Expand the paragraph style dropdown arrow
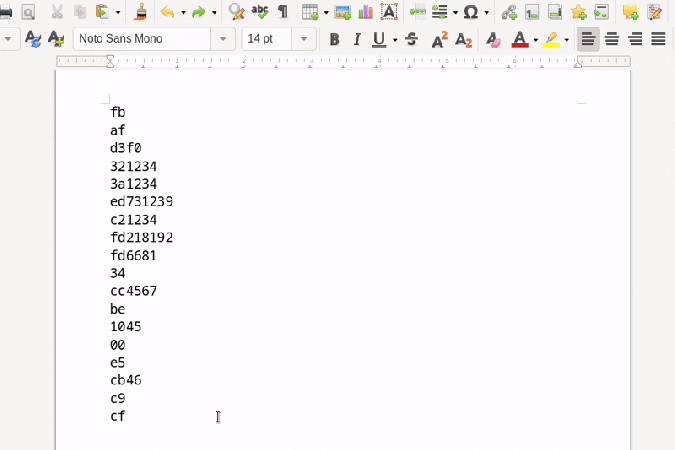The height and width of the screenshot is (450, 675). click(x=8, y=39)
